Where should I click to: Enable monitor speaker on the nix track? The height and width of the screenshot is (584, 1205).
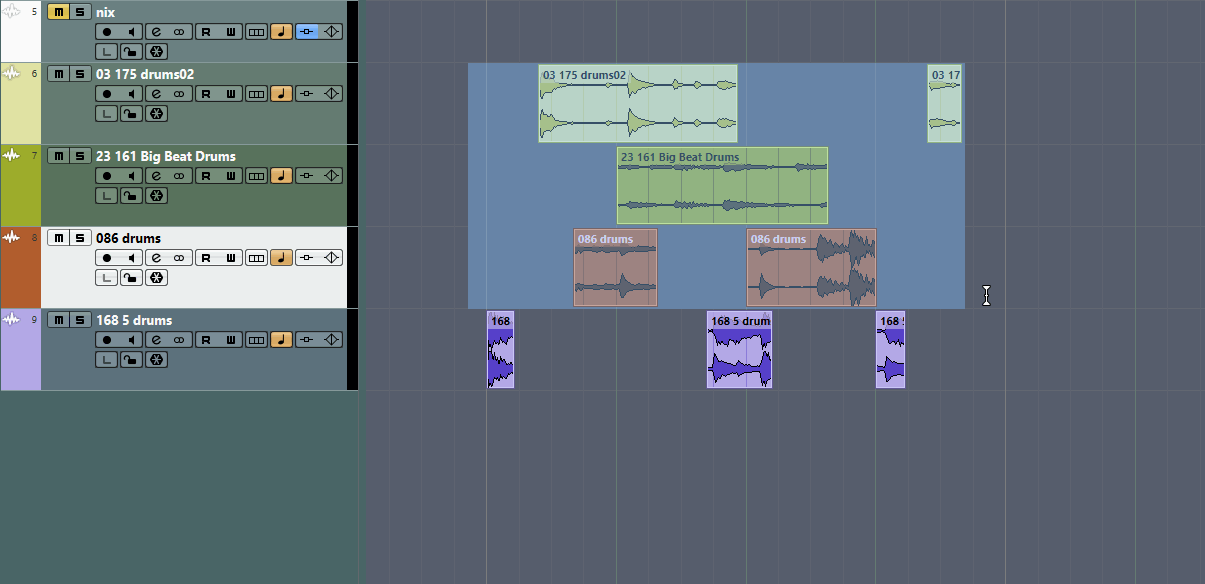(x=131, y=32)
